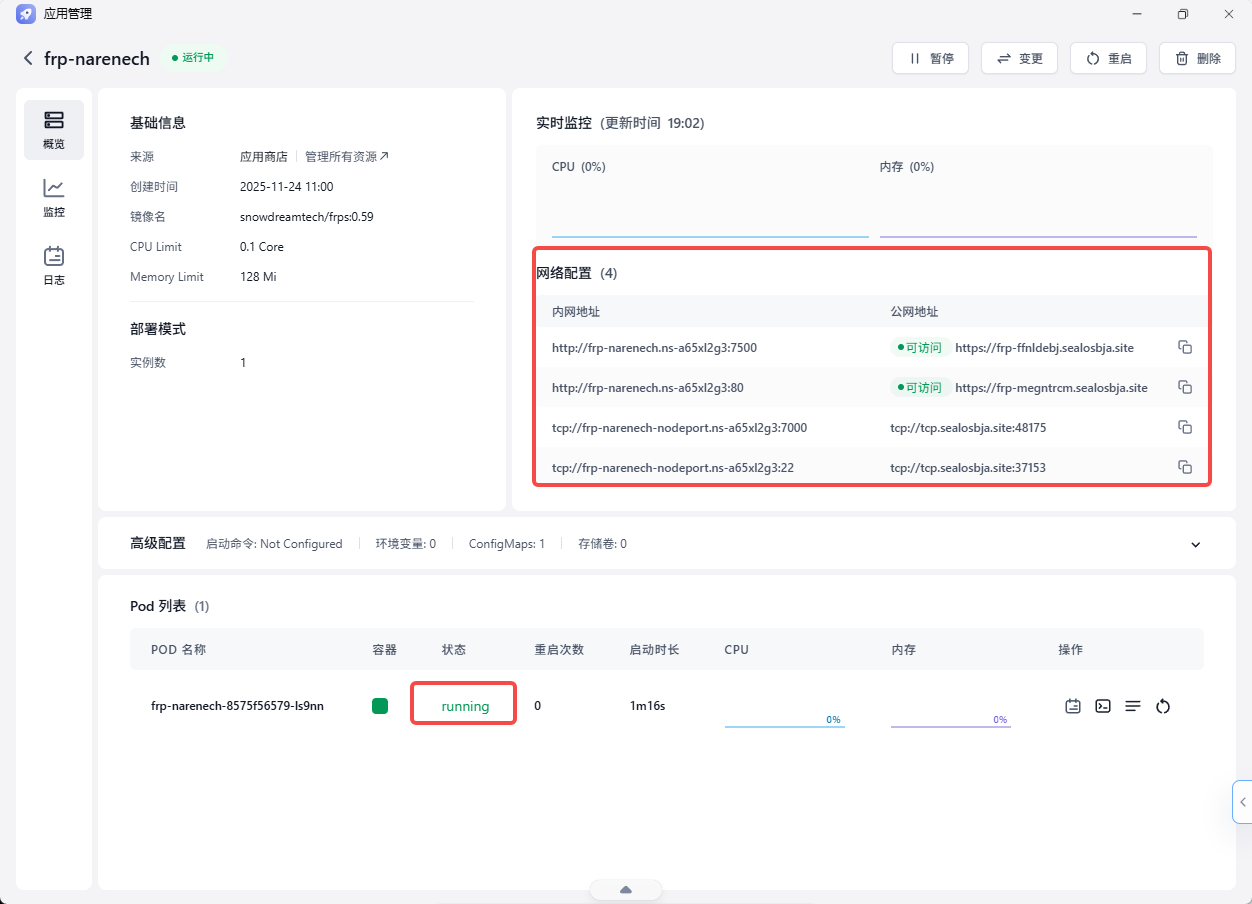Screen dimensions: 1252x904
Task: Click the creation time 2025-11-24 11:00
Action: [x=287, y=187]
